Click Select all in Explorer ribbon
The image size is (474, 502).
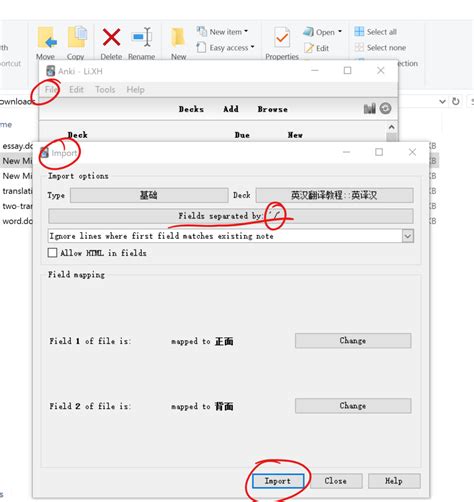tap(375, 32)
